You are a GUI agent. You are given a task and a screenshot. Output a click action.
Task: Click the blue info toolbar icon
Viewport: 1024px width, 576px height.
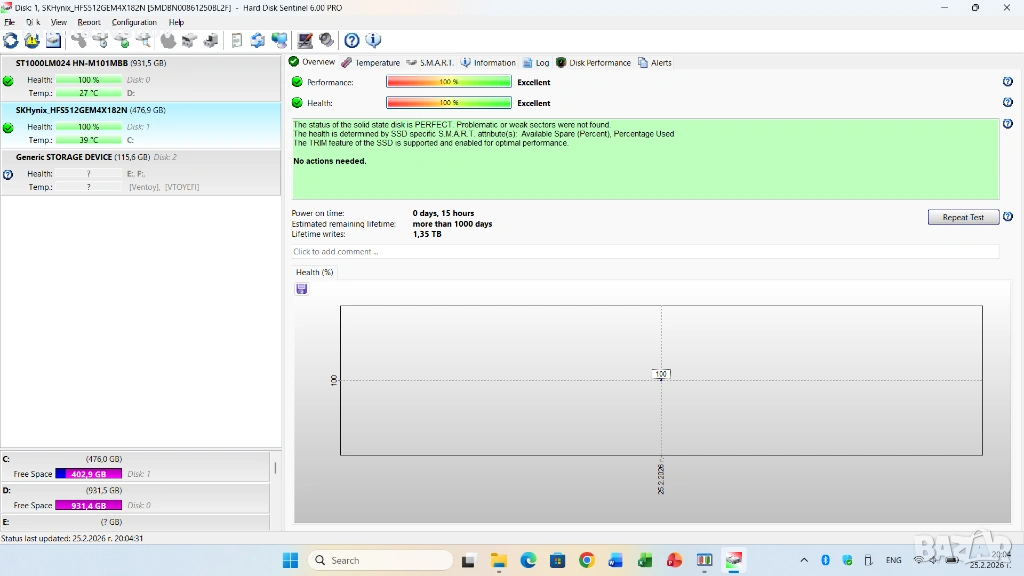(374, 41)
